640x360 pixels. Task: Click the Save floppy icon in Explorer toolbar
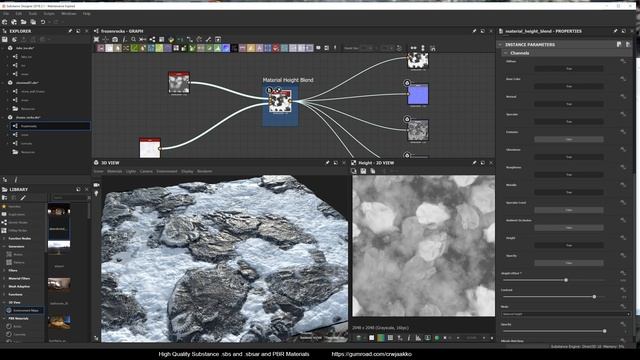coord(5,40)
